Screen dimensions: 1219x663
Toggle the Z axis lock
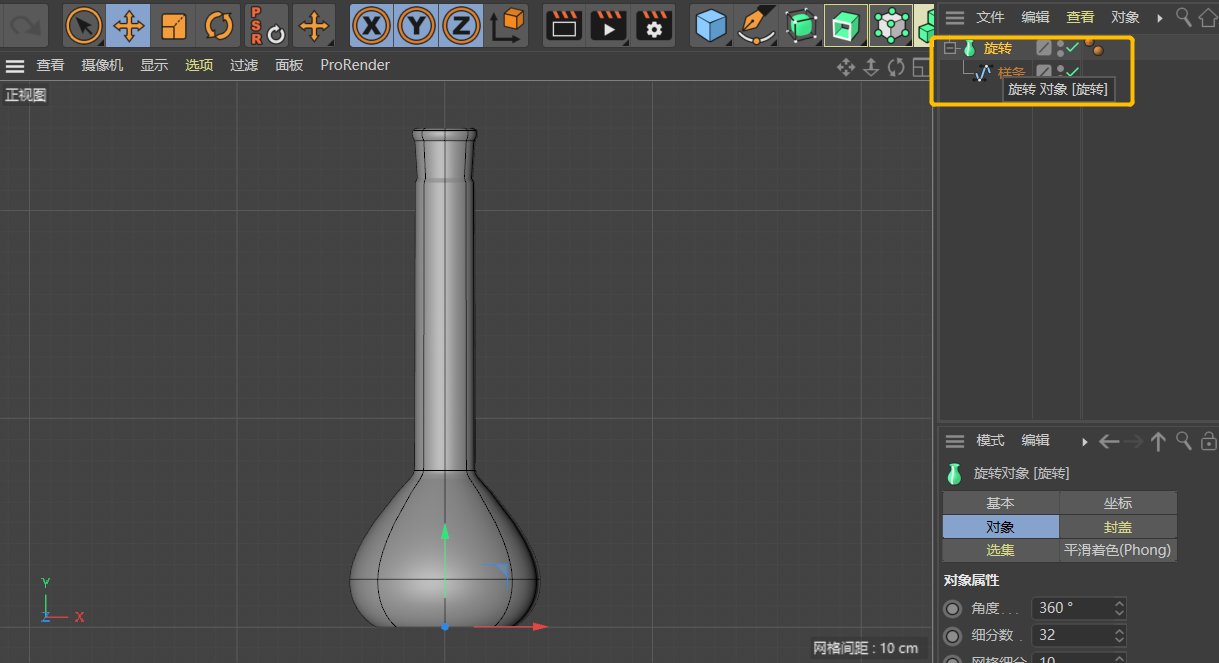pos(460,25)
